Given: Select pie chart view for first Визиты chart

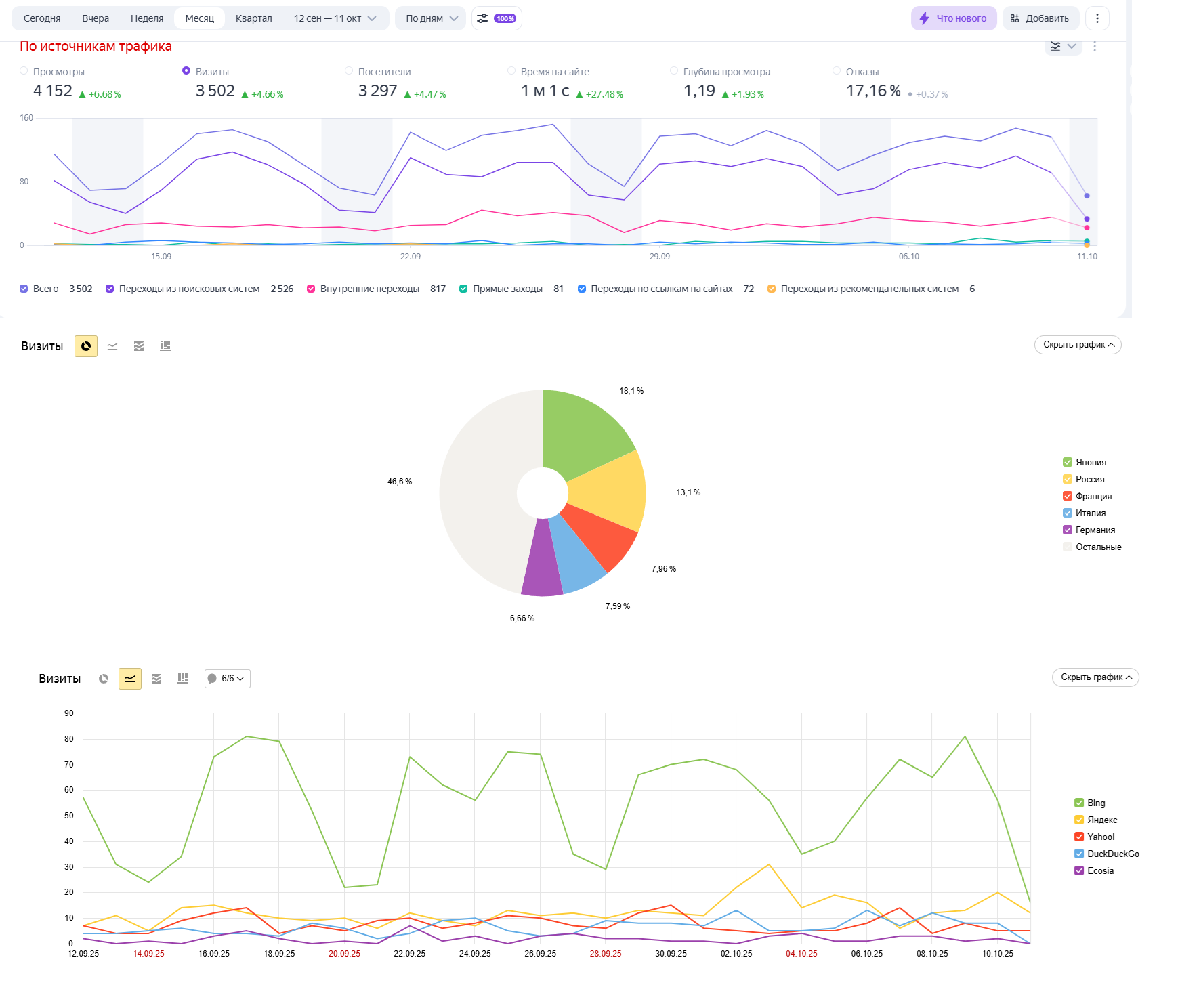Looking at the screenshot, I should click(x=86, y=346).
